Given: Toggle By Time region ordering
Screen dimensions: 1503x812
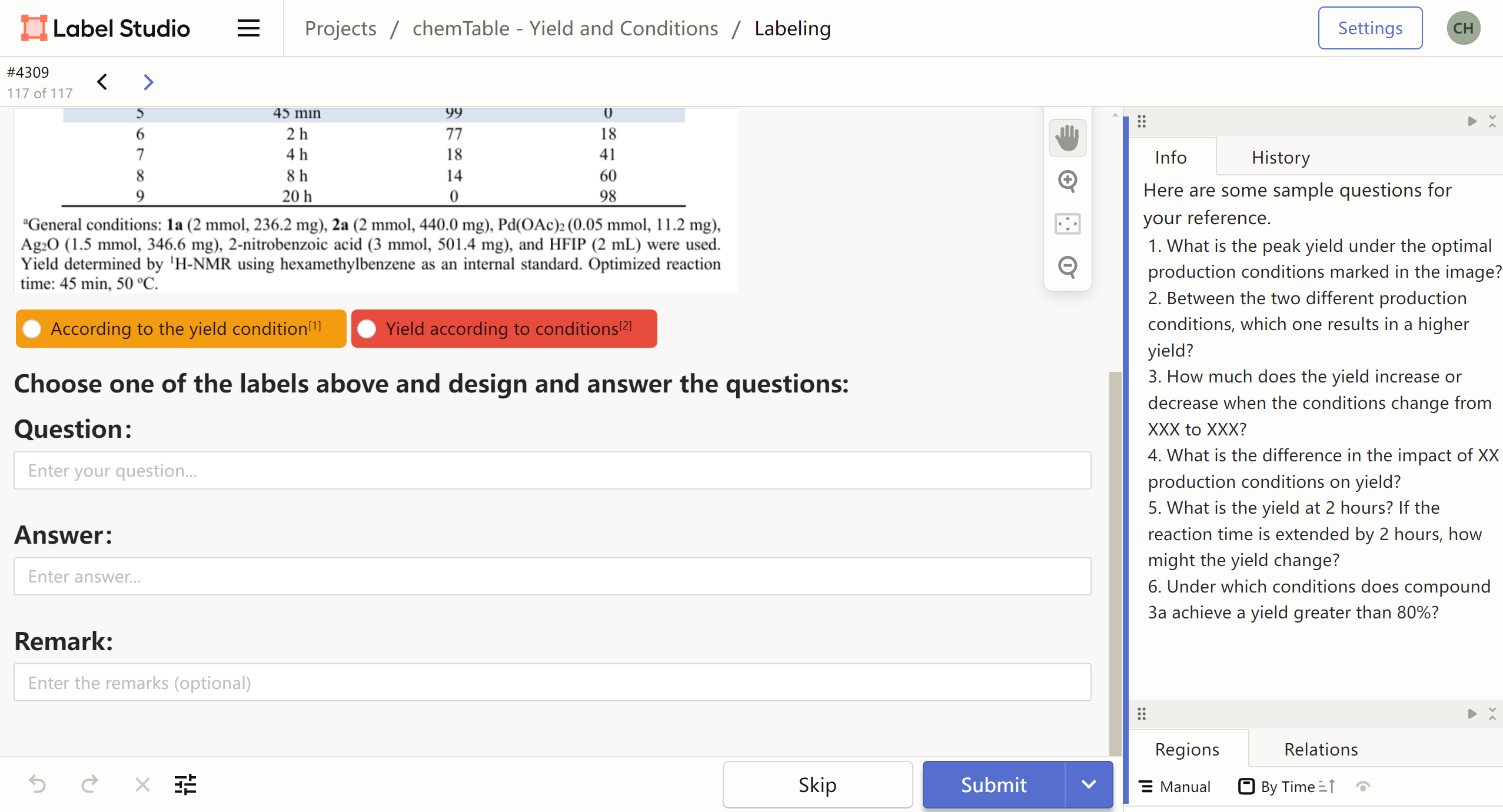Looking at the screenshot, I should (1287, 787).
